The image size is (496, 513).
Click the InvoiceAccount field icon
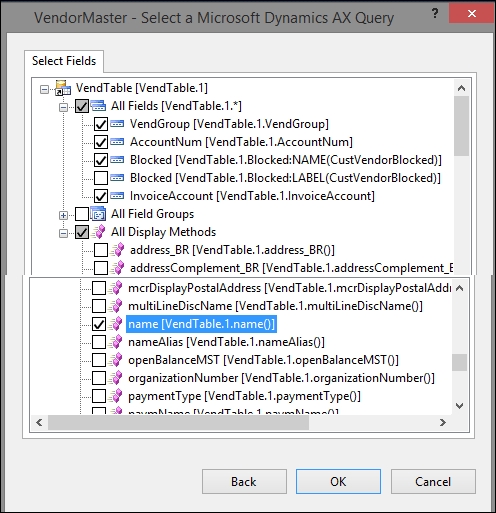117,196
